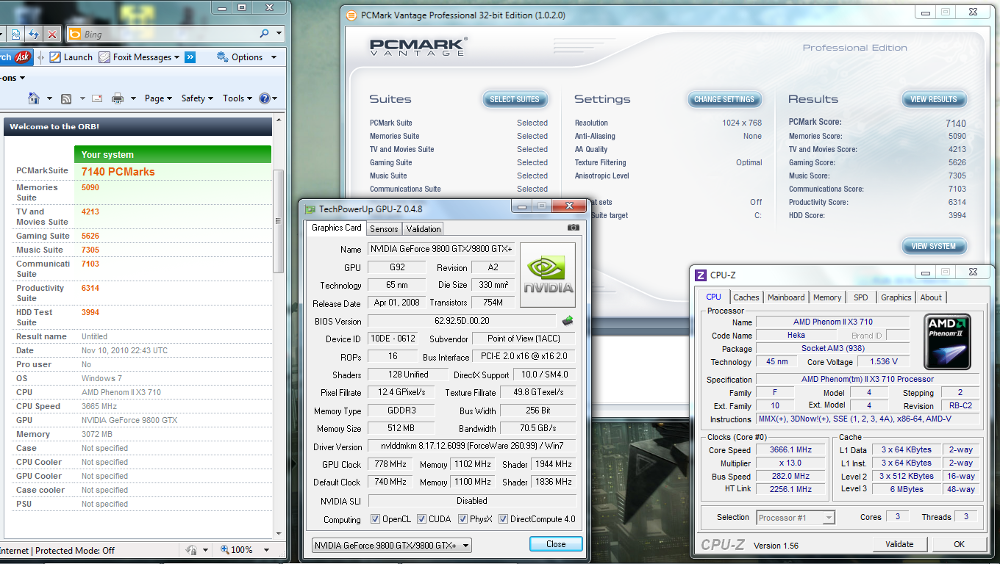Open the Tools menu in browser
Image resolution: width=1000 pixels, height=564 pixels.
pos(237,98)
